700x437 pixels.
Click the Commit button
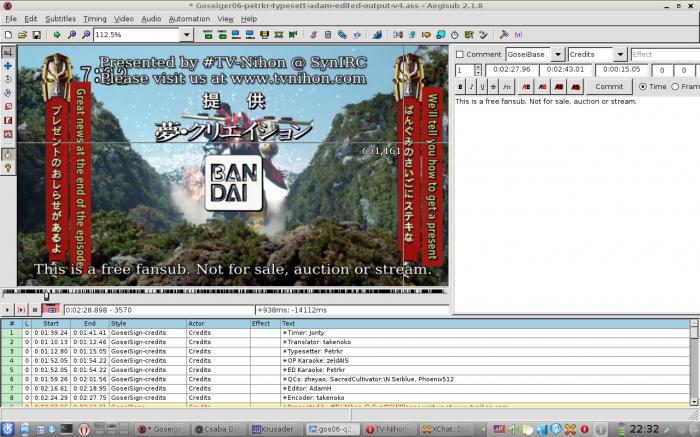pyautogui.click(x=609, y=87)
